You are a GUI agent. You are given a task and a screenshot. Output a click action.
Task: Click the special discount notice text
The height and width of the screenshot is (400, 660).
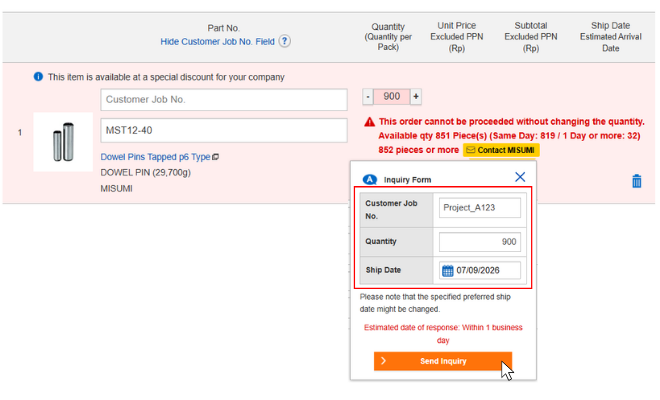(166, 77)
